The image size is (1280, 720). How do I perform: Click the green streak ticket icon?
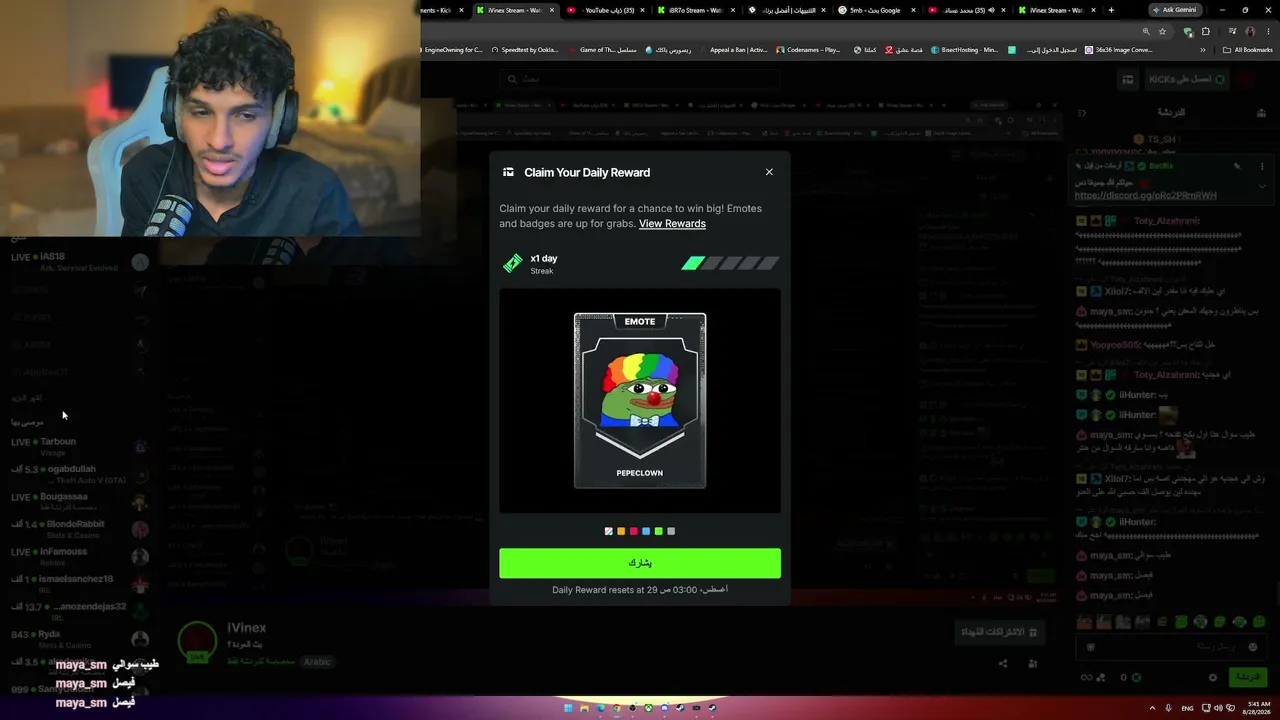(x=513, y=264)
